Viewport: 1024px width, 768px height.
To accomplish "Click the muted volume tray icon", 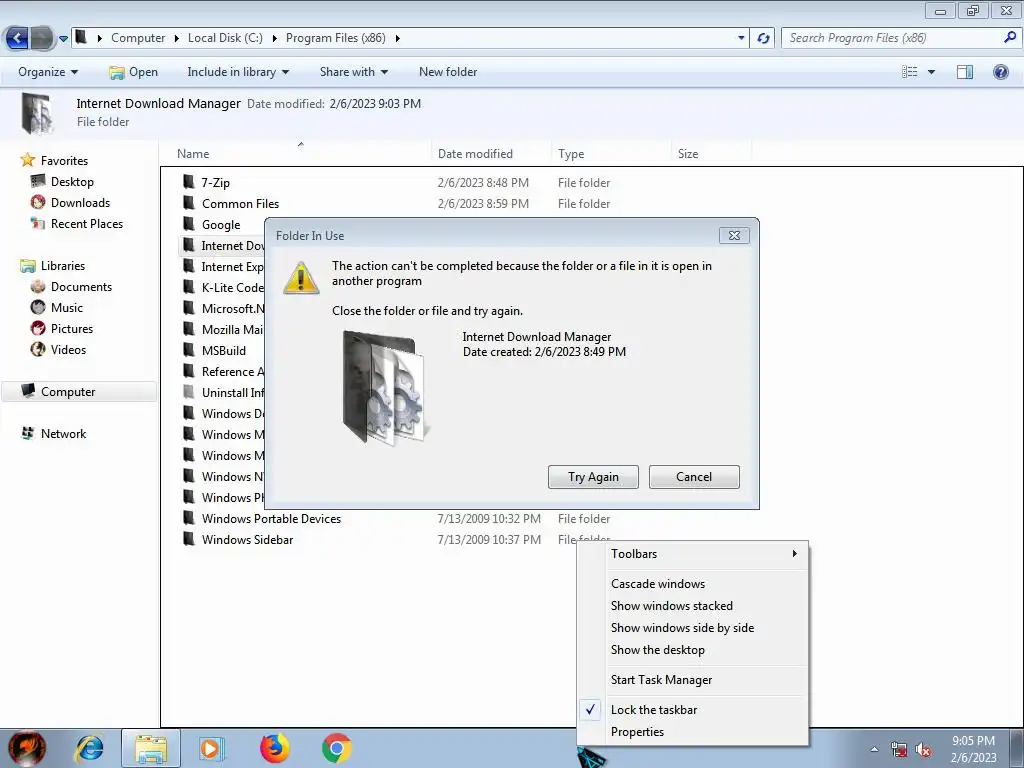I will [922, 750].
